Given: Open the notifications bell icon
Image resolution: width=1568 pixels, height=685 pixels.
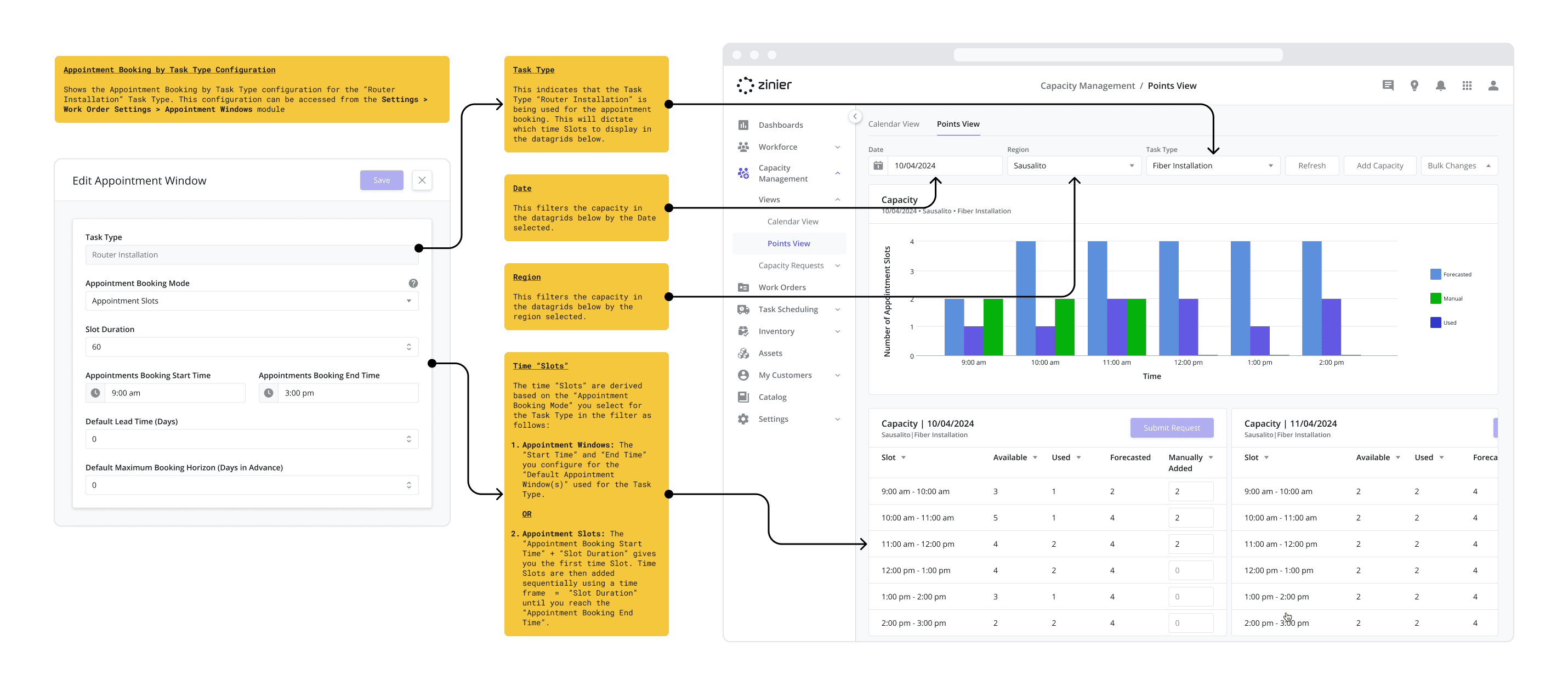Looking at the screenshot, I should click(x=1440, y=86).
